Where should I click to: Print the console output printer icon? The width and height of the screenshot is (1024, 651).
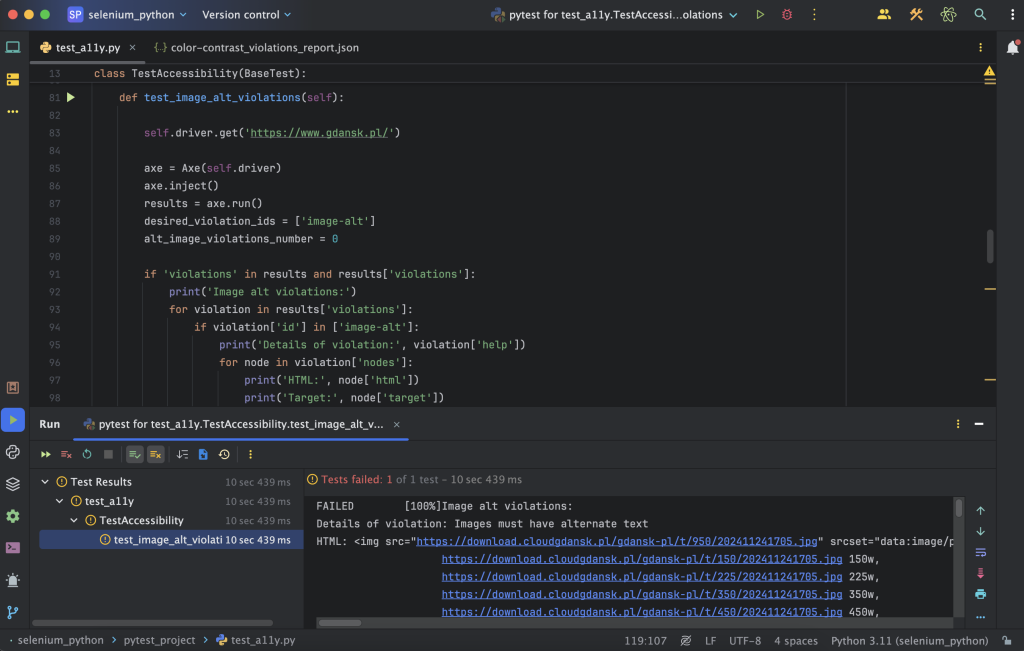(980, 594)
